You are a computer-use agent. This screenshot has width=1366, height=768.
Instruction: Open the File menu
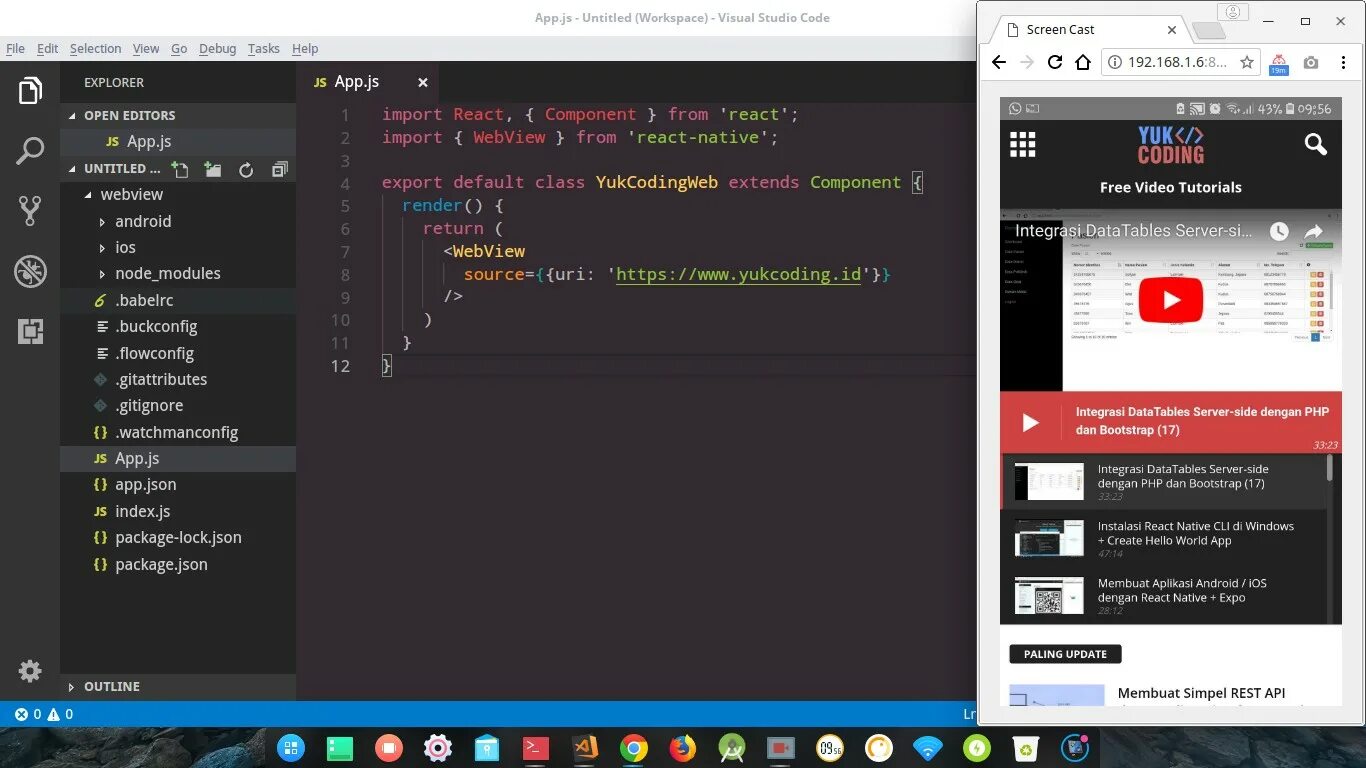[15, 48]
